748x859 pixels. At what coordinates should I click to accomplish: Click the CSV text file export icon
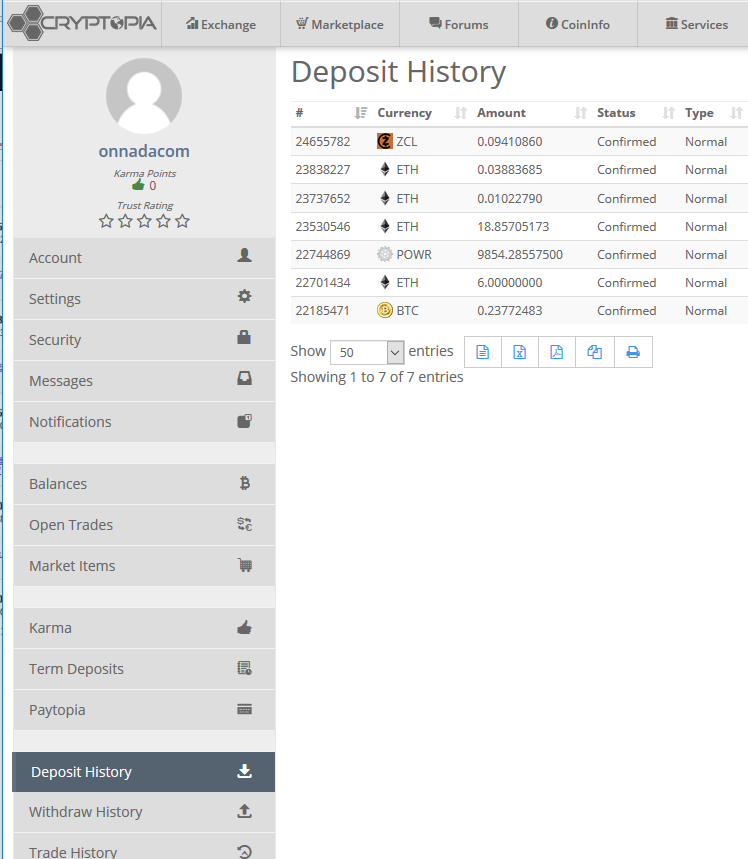483,352
